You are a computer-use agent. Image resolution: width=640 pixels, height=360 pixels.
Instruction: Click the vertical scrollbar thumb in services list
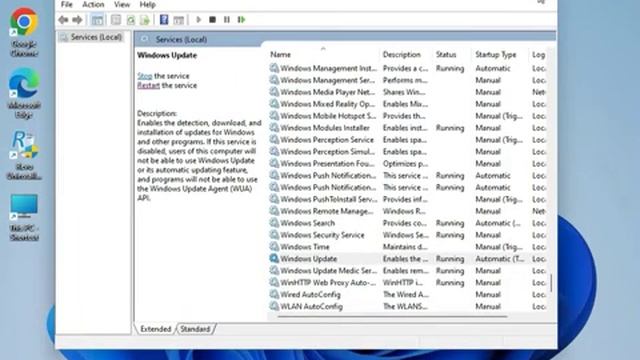point(551,282)
